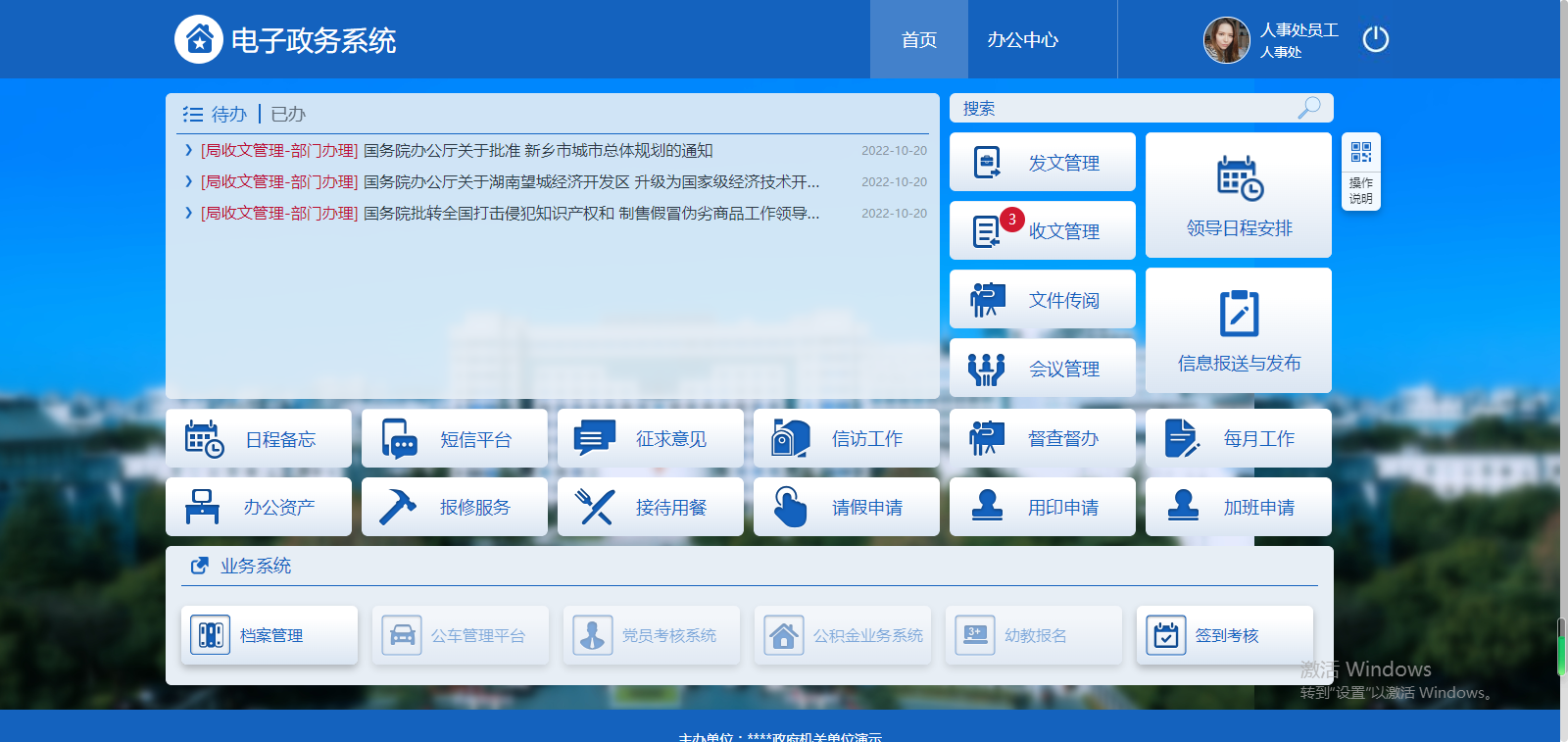Select the 待办 tab

[x=229, y=115]
